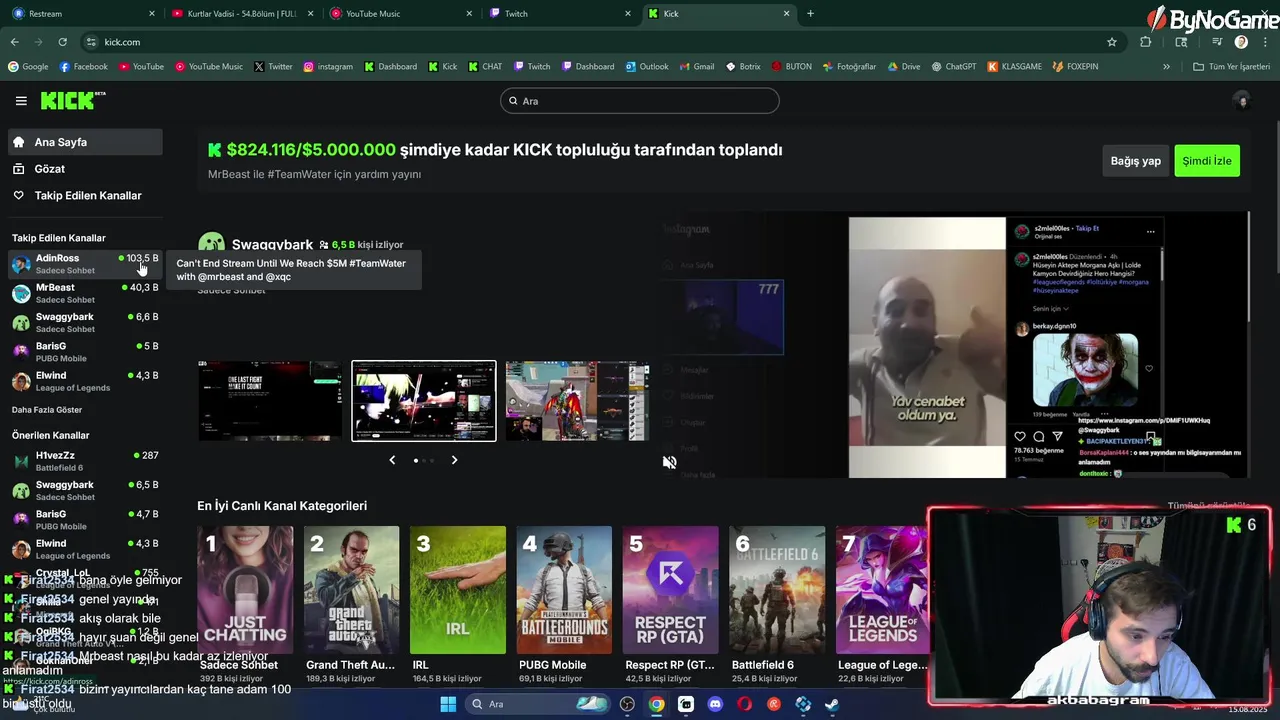This screenshot has width=1280, height=720.
Task: Reload the kick.com page
Action: [62, 42]
